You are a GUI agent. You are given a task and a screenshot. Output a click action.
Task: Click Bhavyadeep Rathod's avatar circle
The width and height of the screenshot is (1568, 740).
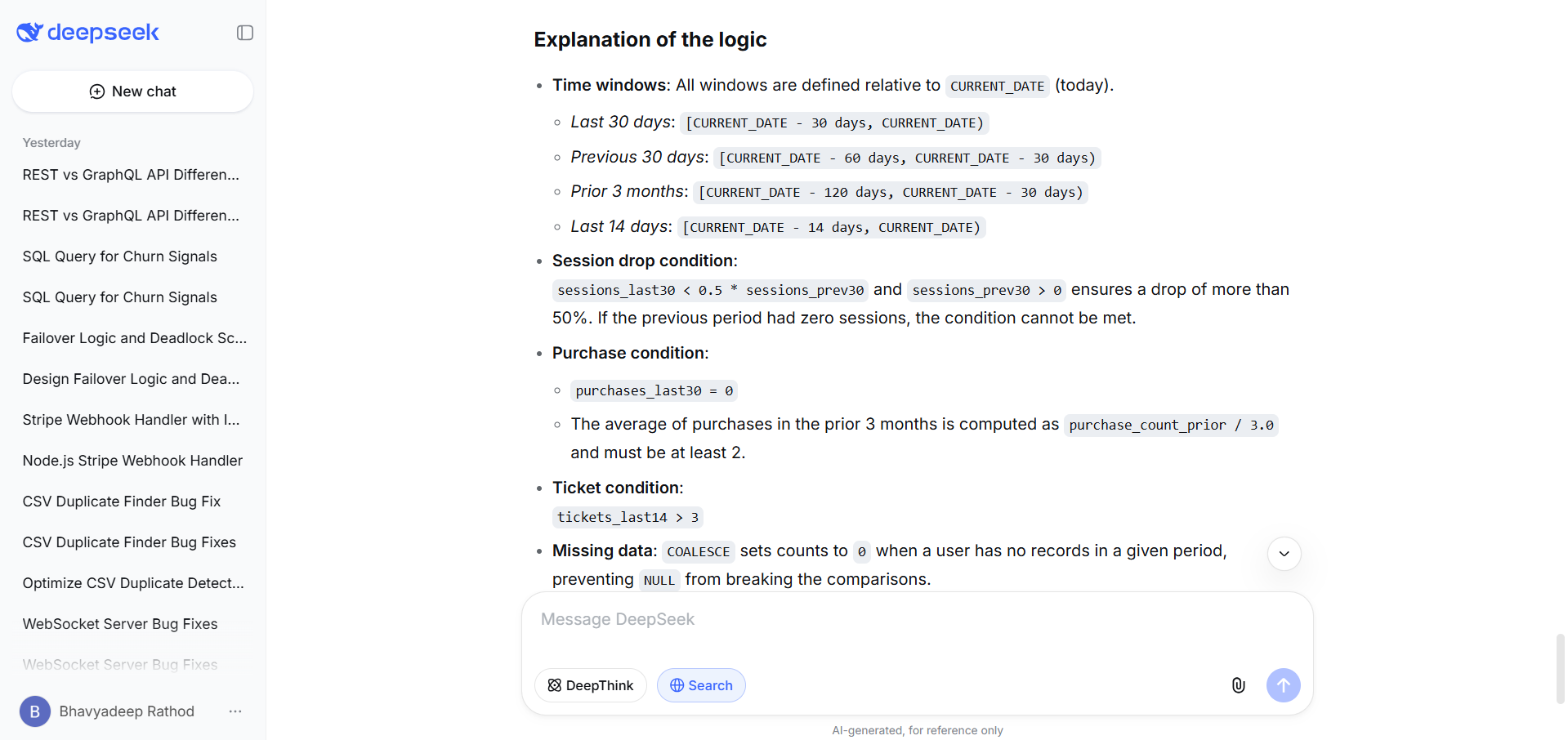pos(34,711)
